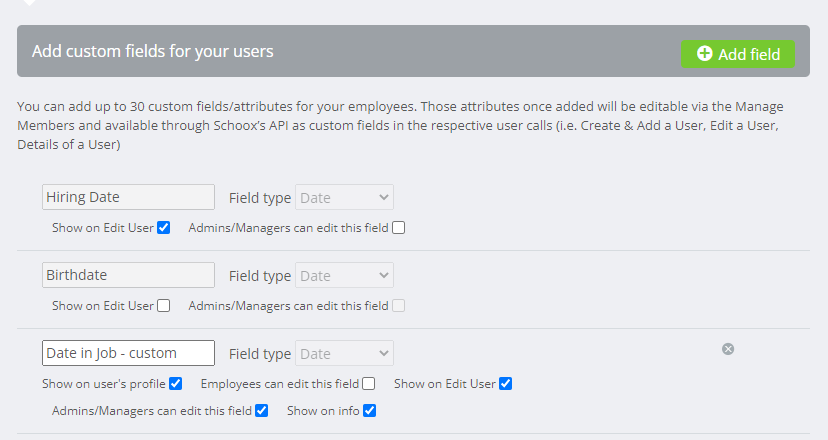The height and width of the screenshot is (440, 828).
Task: Click the Hiring Date name field
Action: click(128, 197)
